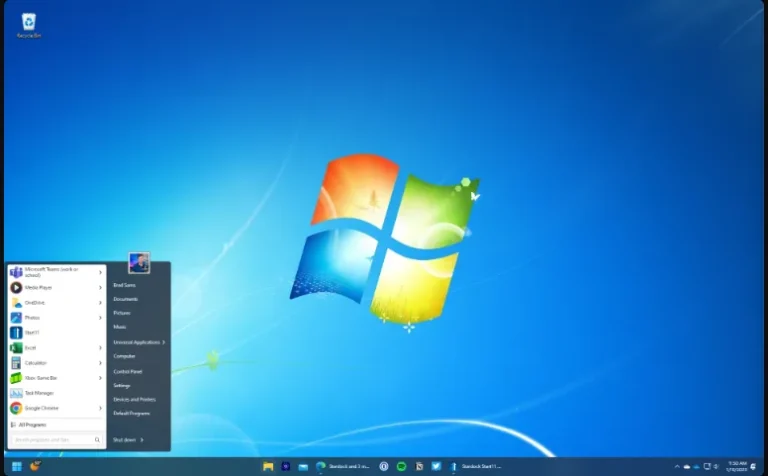
Task: Open the Recycle Bin on the desktop
Action: (x=29, y=25)
